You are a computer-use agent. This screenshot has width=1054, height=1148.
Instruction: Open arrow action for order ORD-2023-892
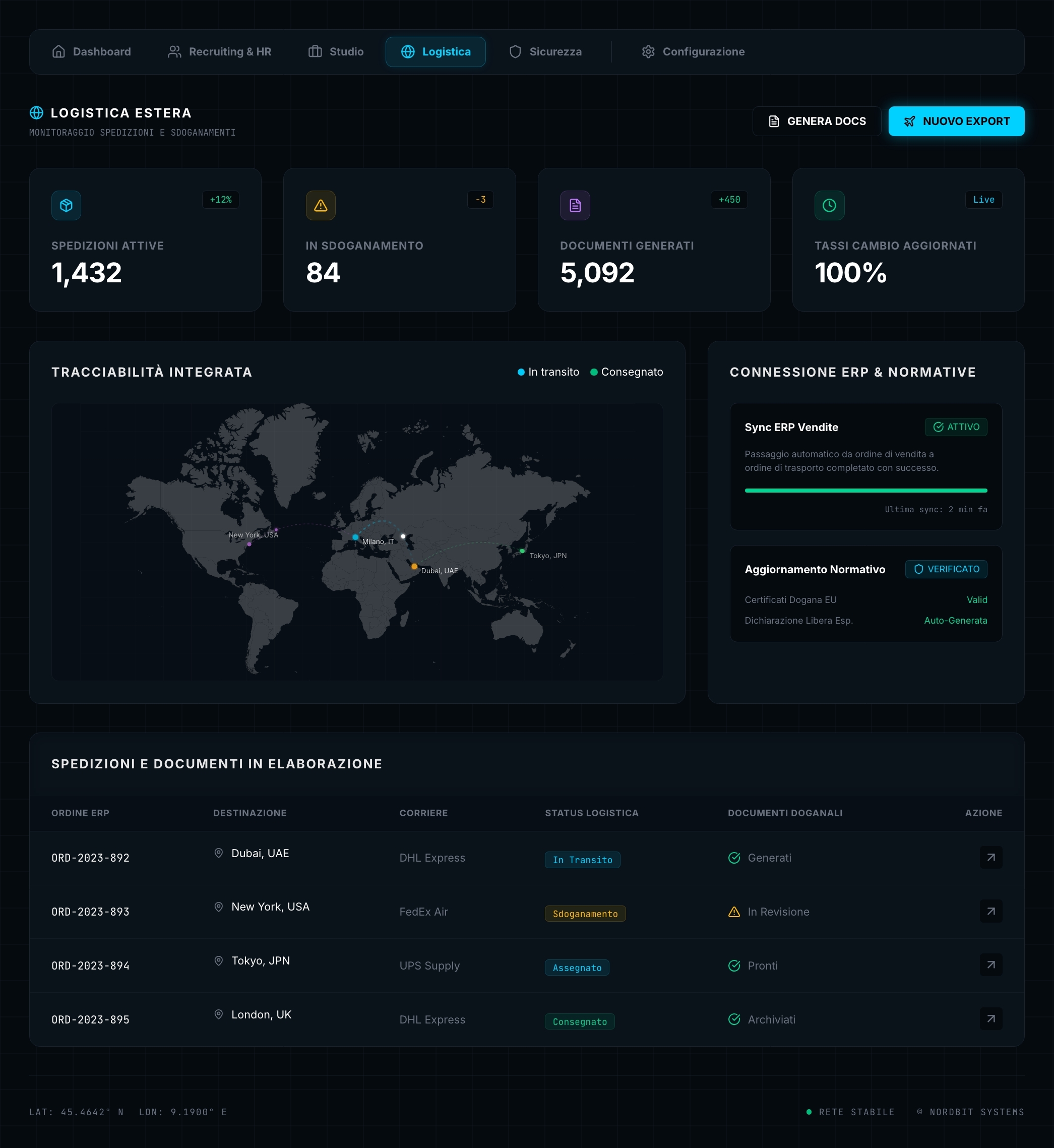[990, 858]
